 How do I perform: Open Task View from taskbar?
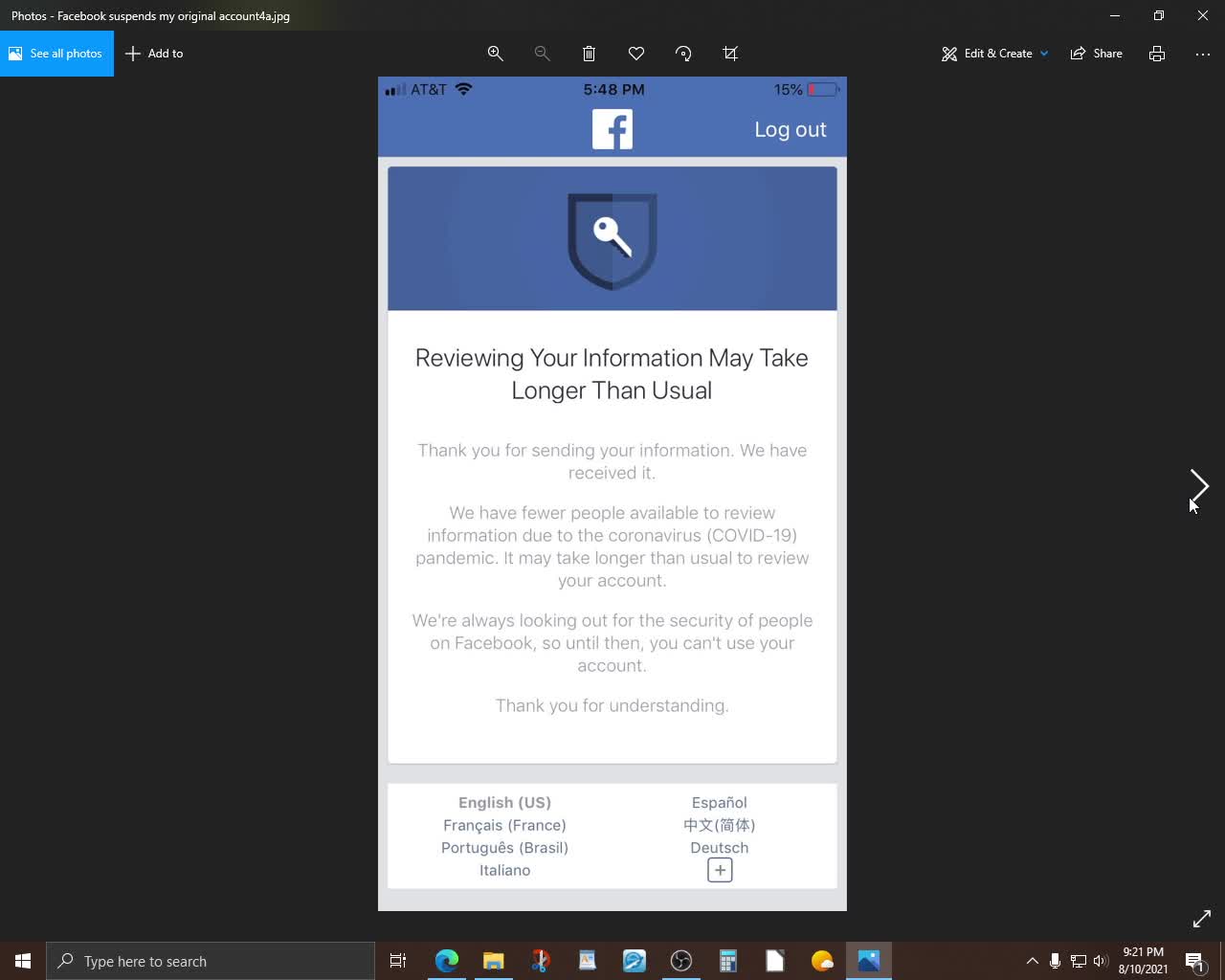(x=398, y=961)
